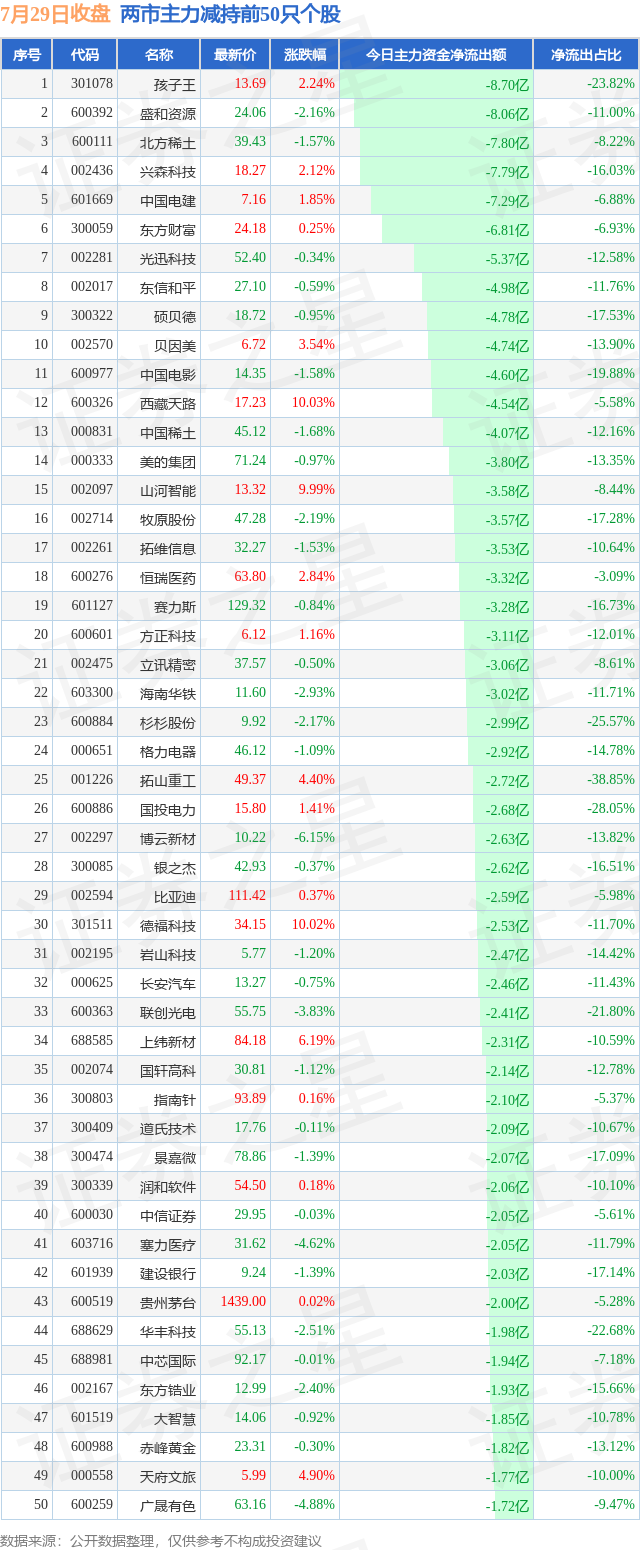Select stock name 国投电力

pos(168,809)
